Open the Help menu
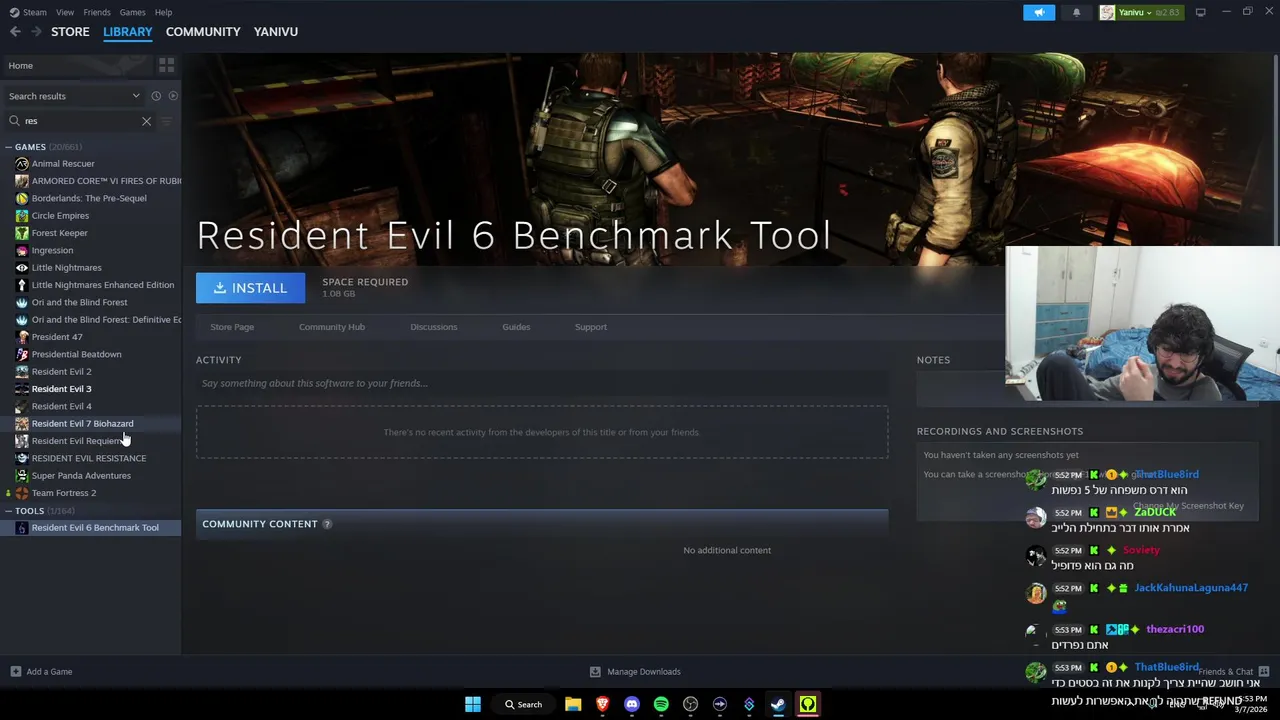Screen dimensions: 1280x720 point(163,12)
